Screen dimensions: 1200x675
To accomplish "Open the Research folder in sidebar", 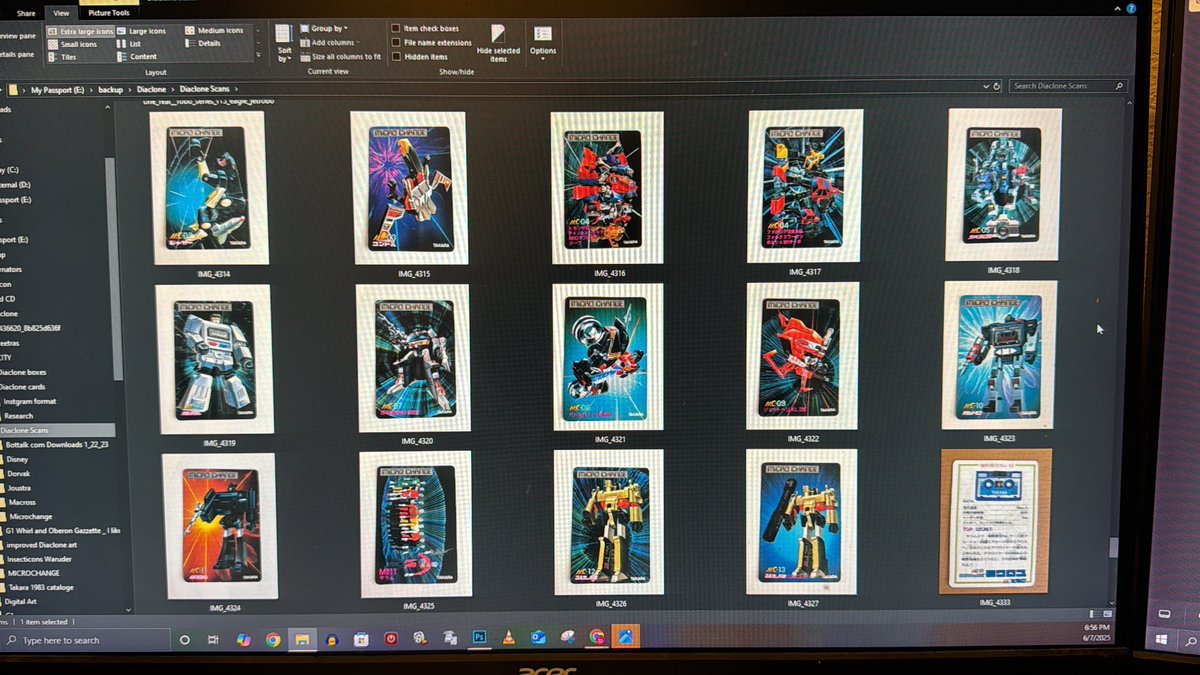I will (18, 415).
